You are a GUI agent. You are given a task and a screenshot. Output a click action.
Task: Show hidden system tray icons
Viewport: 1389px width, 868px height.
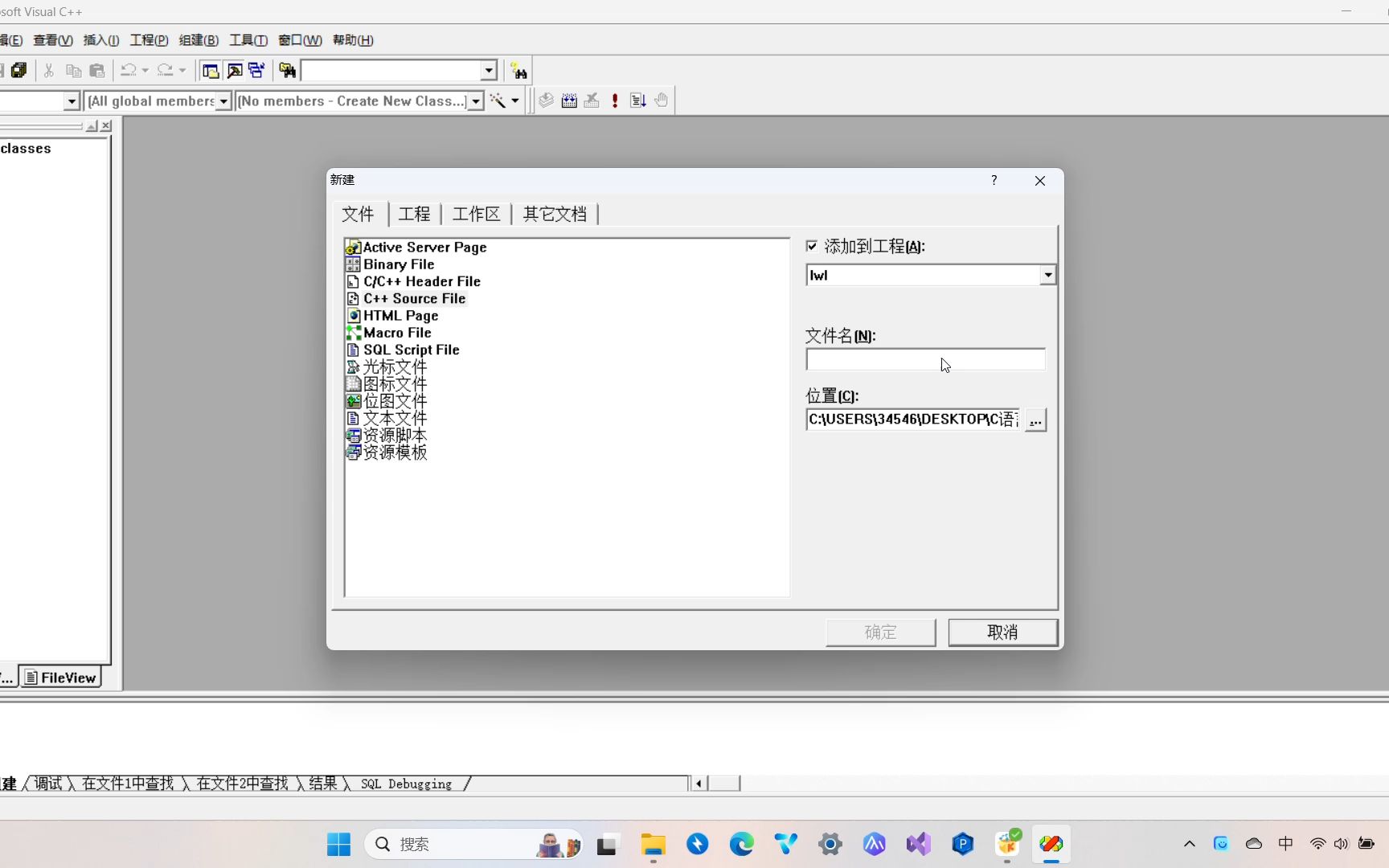(x=1190, y=844)
